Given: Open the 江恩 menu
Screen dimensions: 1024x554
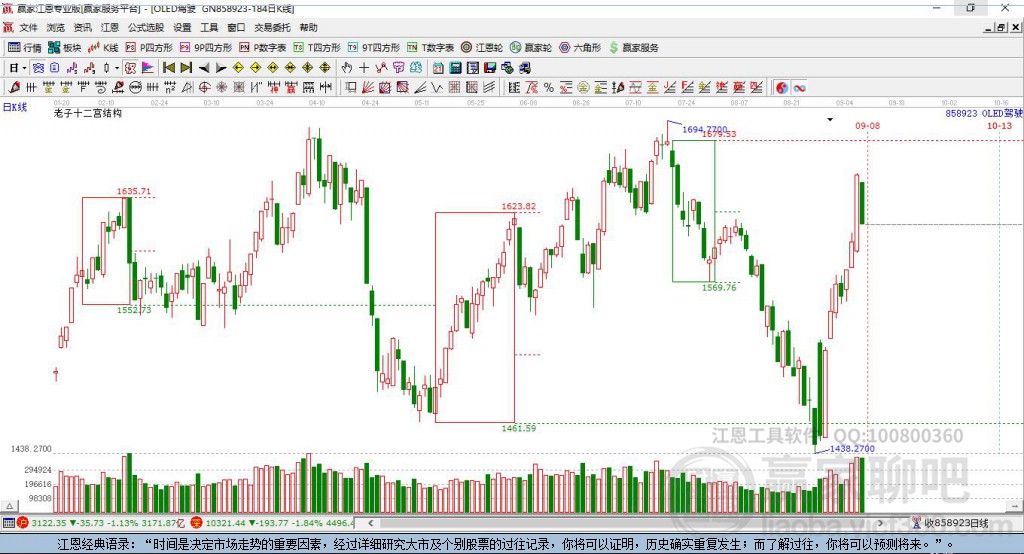Looking at the screenshot, I should [x=110, y=27].
